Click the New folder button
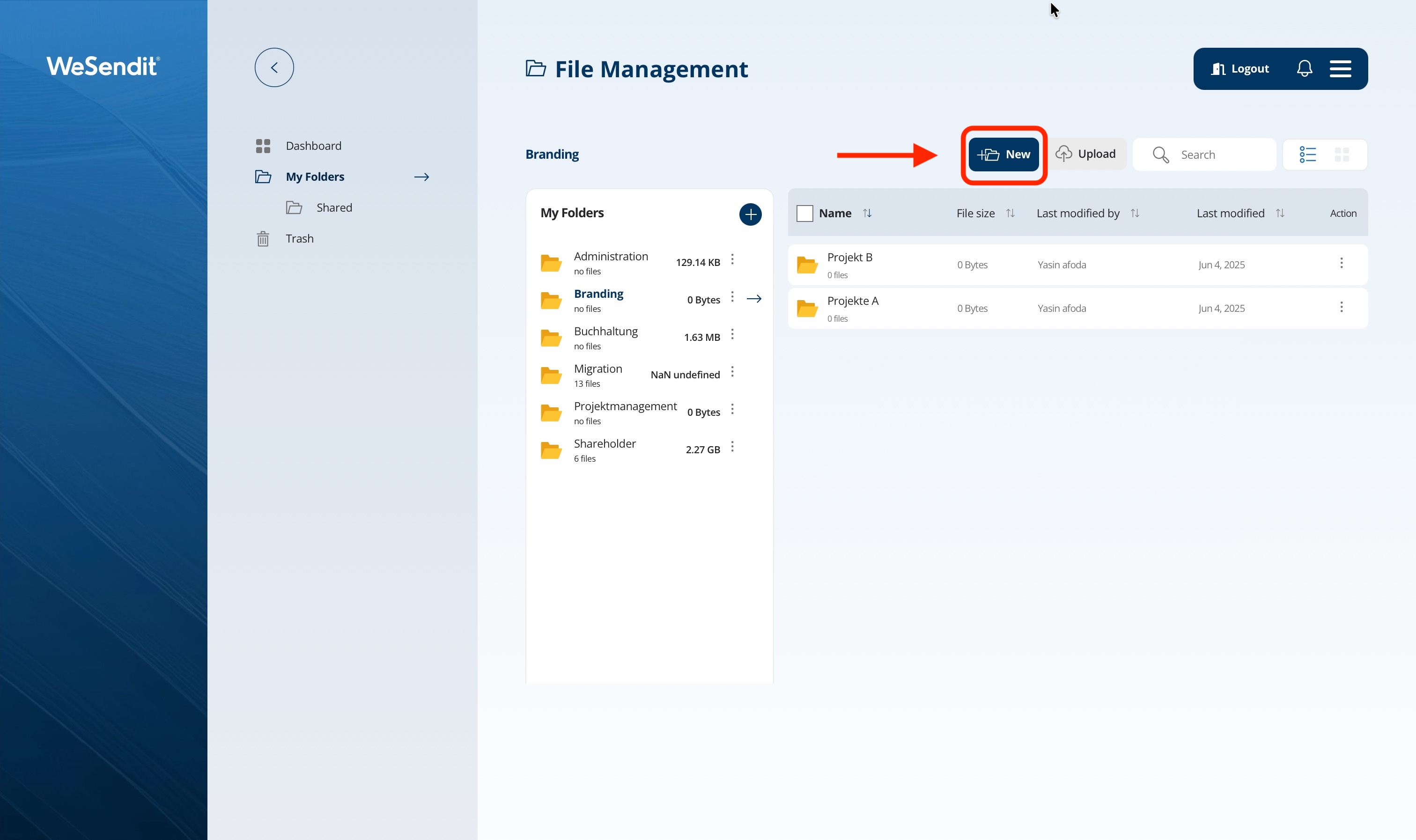Screen dimensions: 1416x840 pos(1003,154)
